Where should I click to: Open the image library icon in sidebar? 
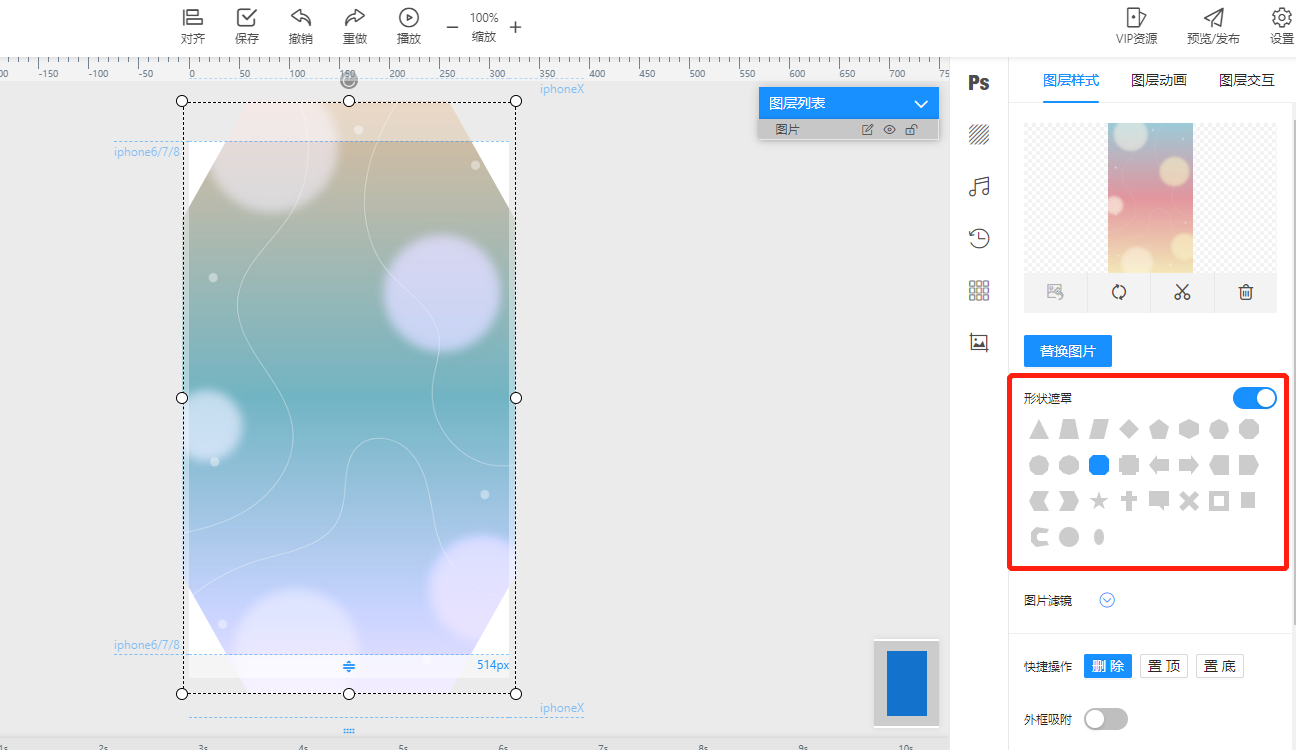tap(979, 342)
